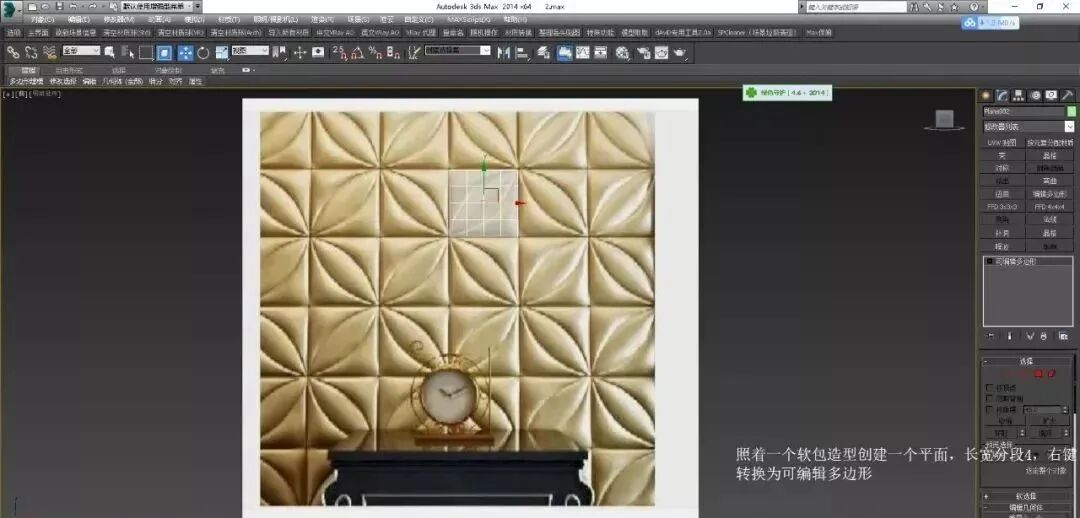Toggle the Angle Snap button
Image resolution: width=1080 pixels, height=518 pixels.
pyautogui.click(x=357, y=52)
